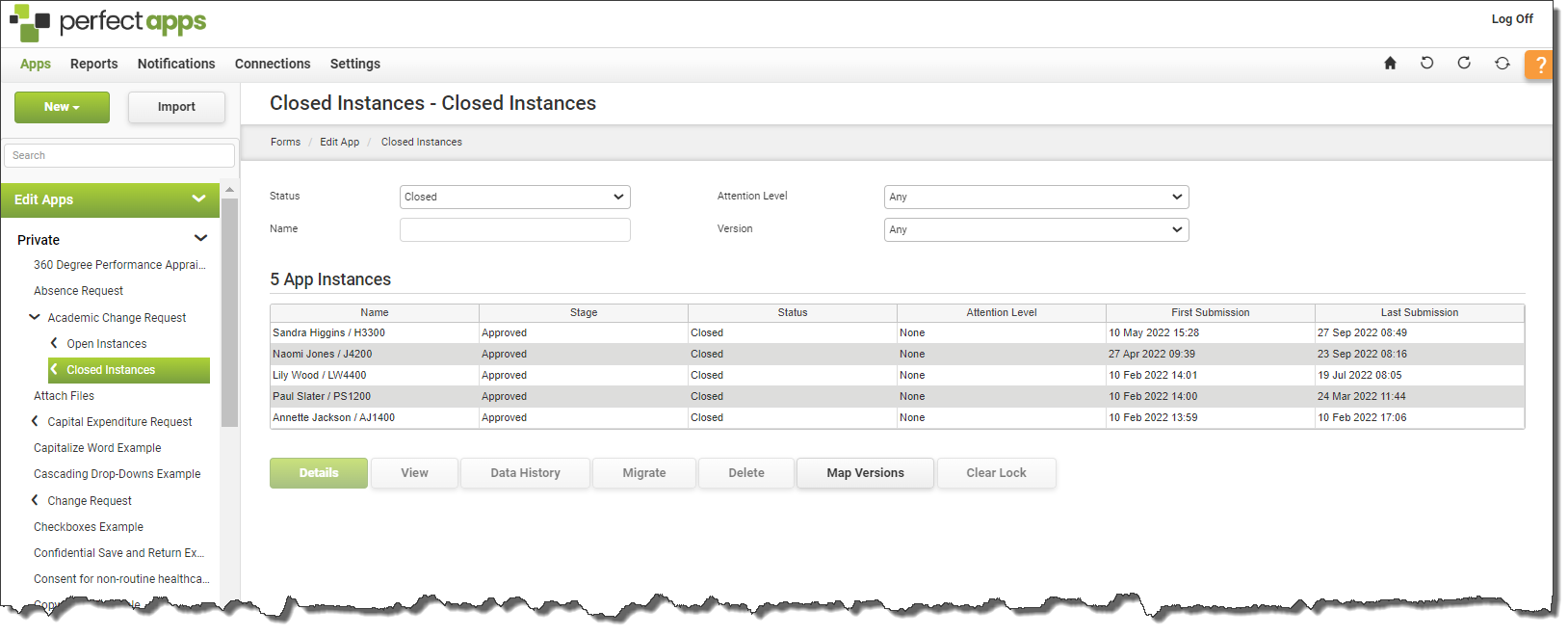Open the Connections menu
Screen dimensions: 1568x636
point(273,64)
